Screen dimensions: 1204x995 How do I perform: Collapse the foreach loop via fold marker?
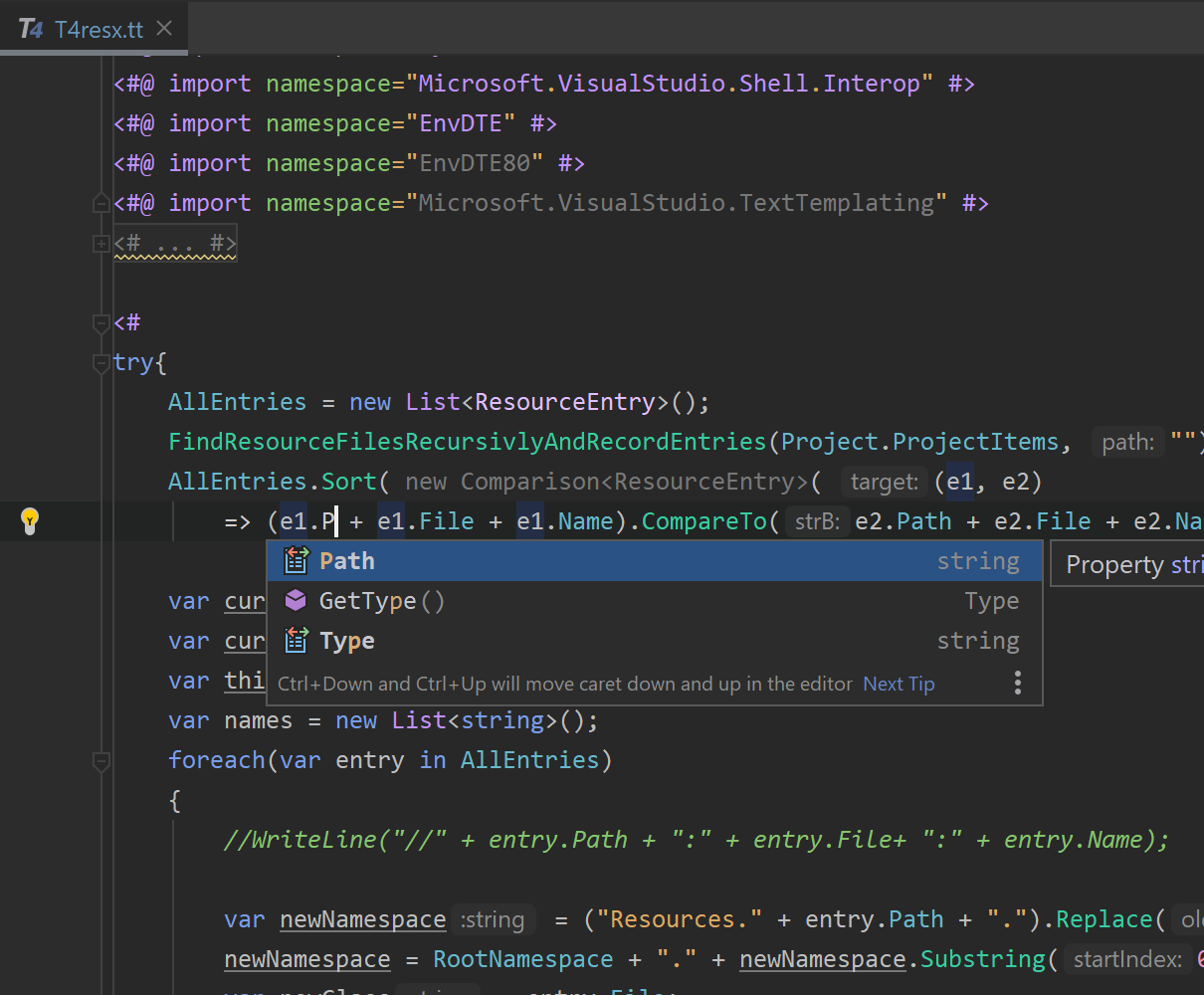point(100,761)
